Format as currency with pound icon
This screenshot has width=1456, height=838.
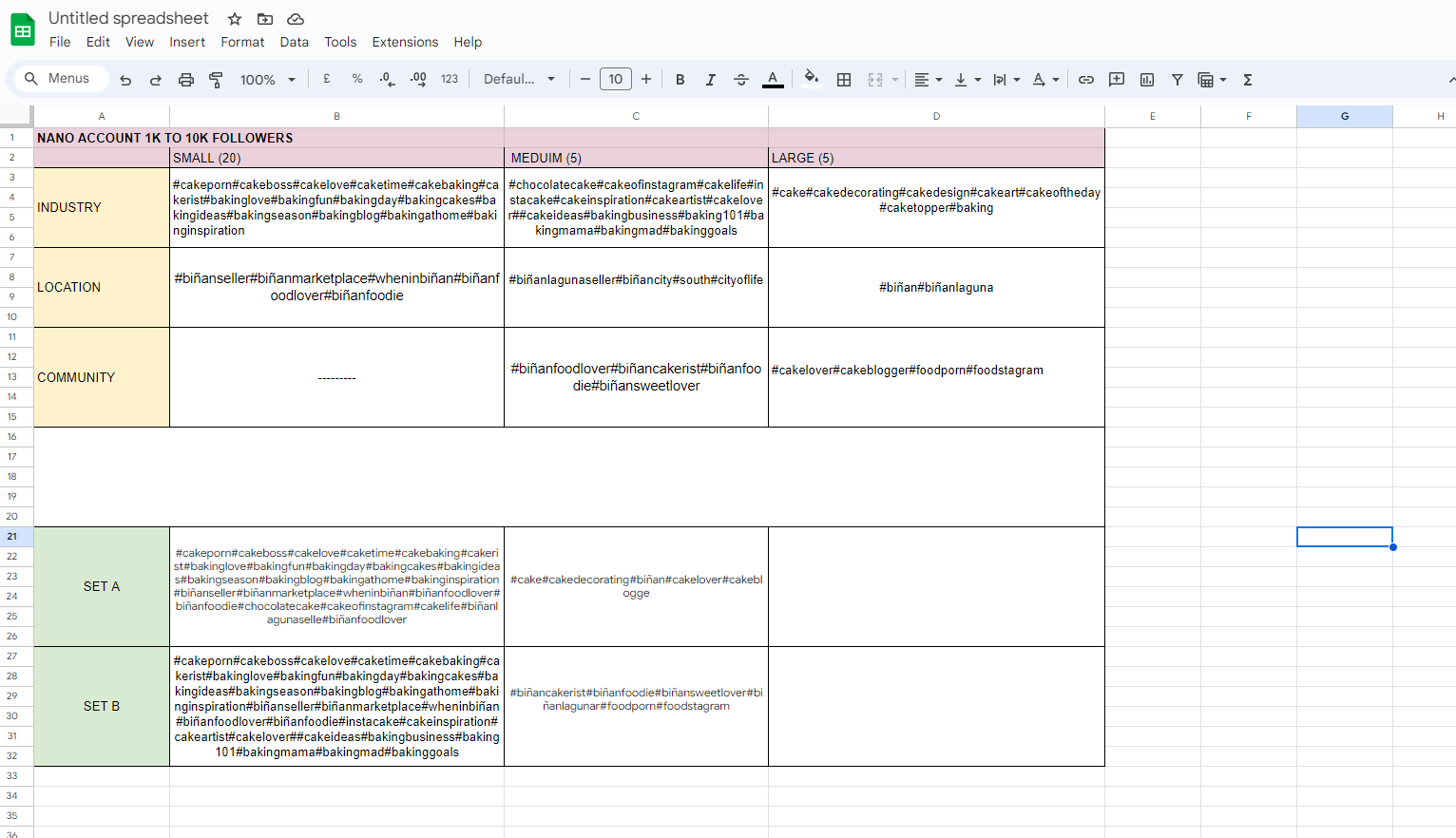coord(327,80)
